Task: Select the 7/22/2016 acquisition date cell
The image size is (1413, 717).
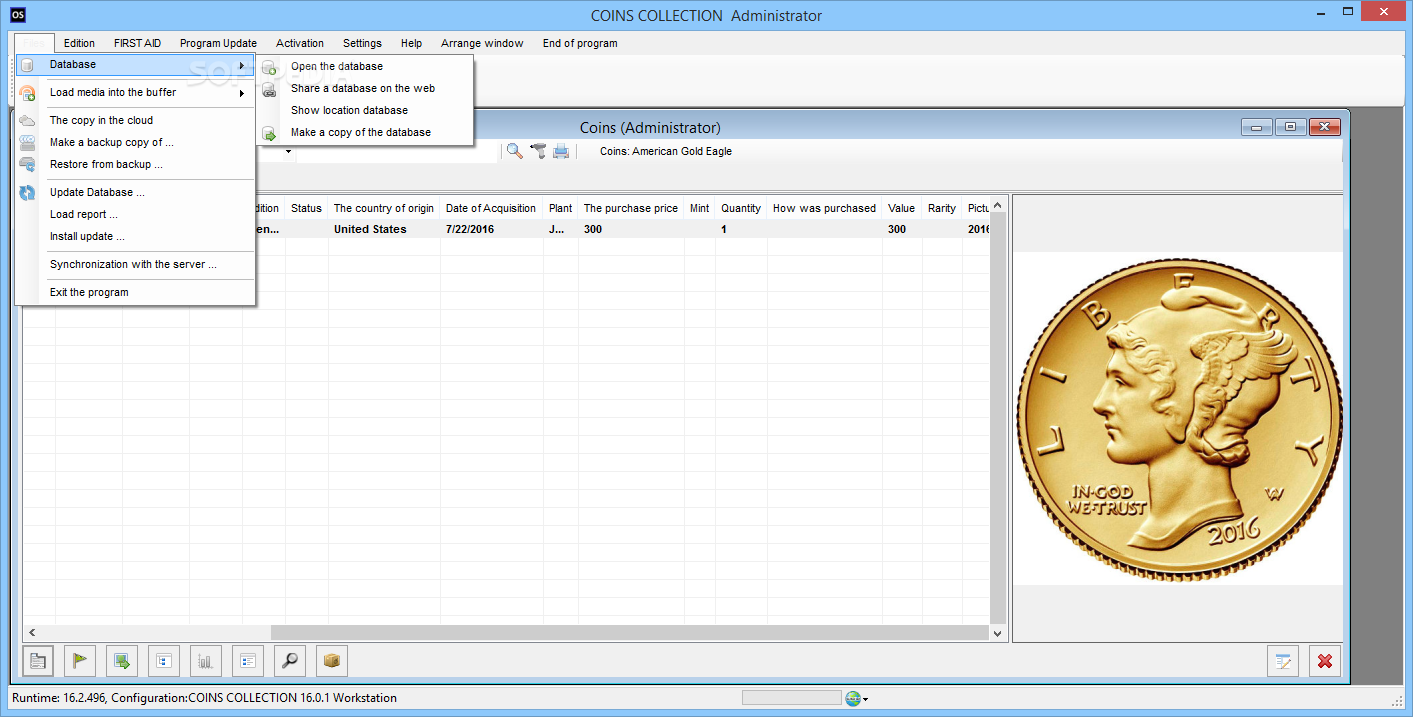Action: pyautogui.click(x=491, y=229)
